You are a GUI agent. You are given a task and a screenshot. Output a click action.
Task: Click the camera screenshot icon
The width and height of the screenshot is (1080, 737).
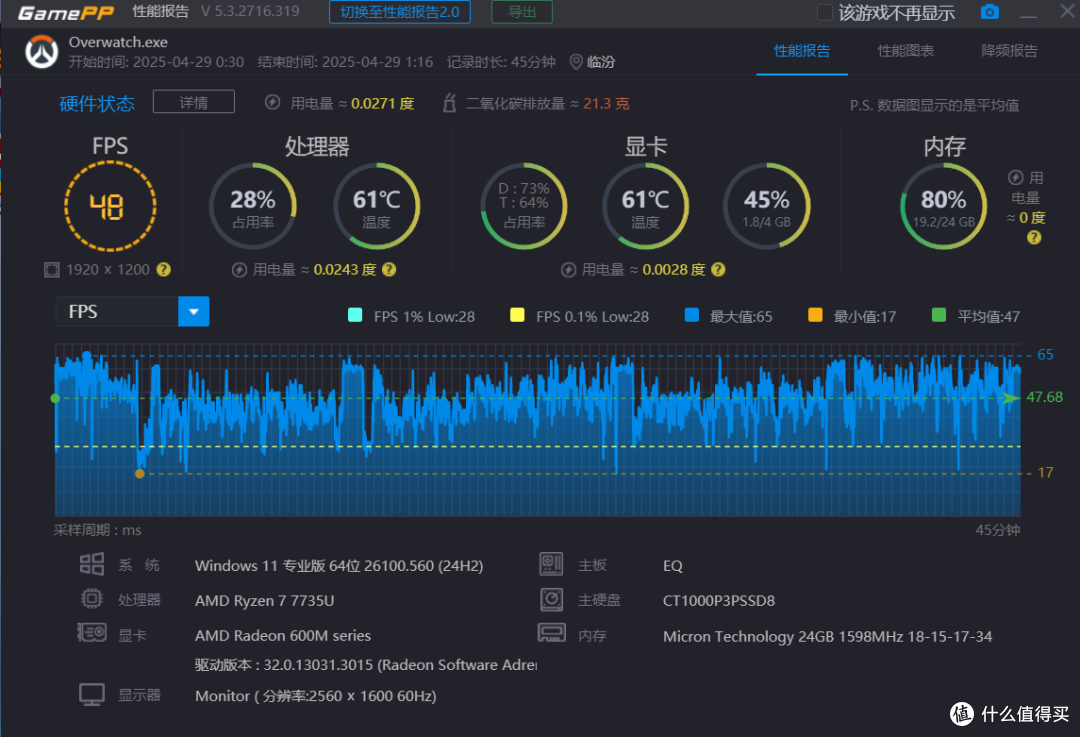990,12
